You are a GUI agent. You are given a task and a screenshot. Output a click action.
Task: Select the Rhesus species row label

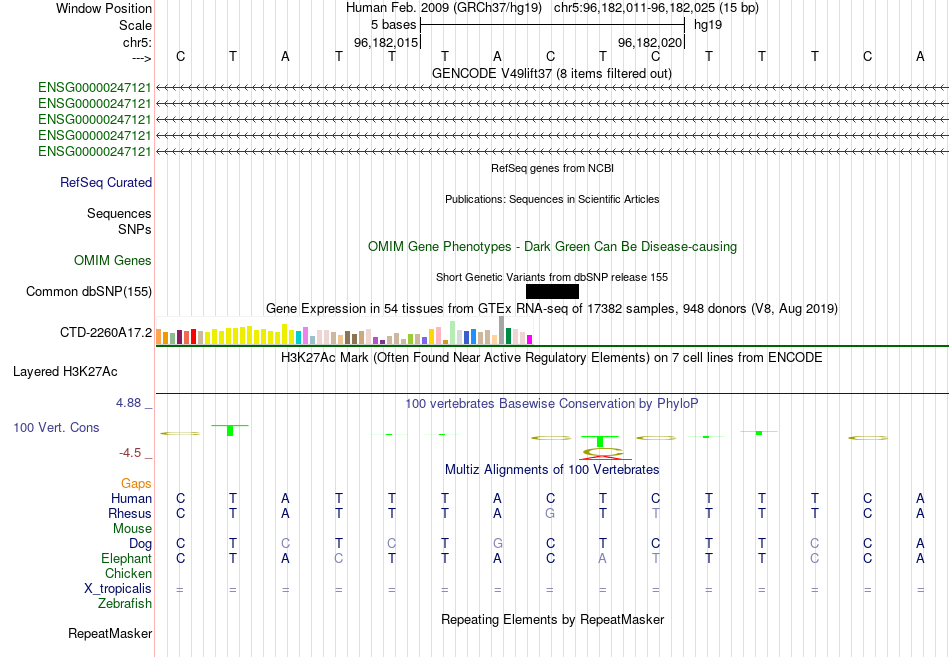click(x=130, y=513)
